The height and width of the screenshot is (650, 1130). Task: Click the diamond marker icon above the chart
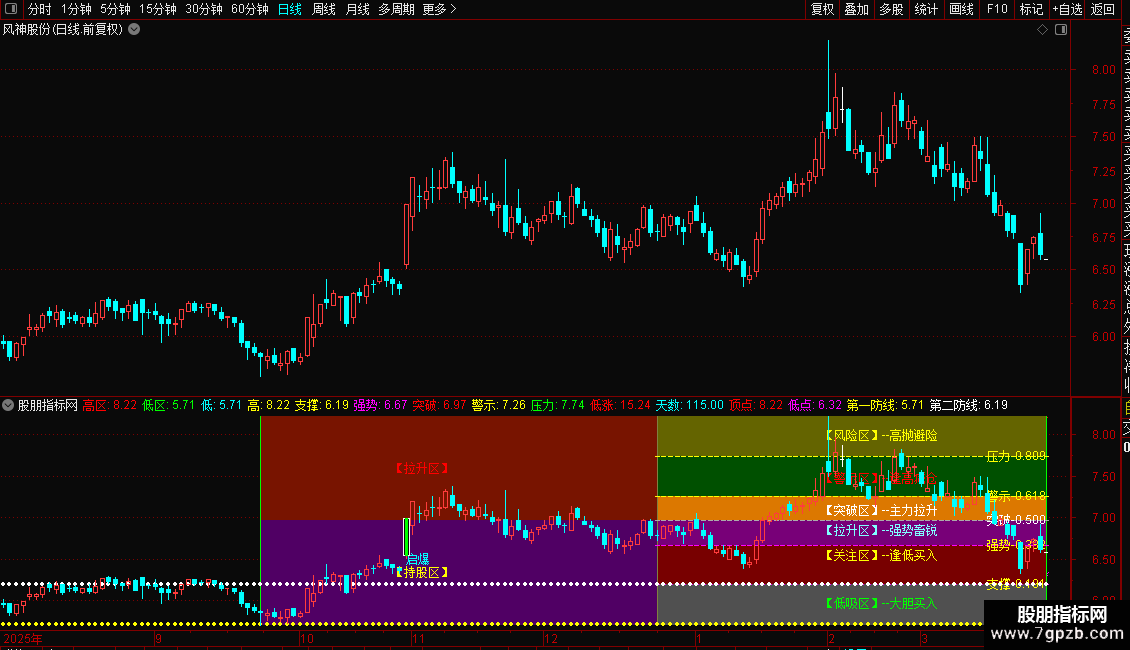(x=1042, y=30)
